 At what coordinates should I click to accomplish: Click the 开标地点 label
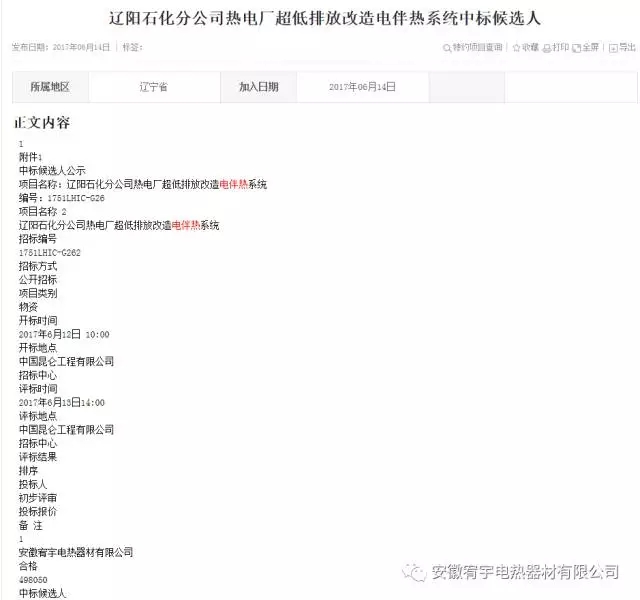[38, 348]
